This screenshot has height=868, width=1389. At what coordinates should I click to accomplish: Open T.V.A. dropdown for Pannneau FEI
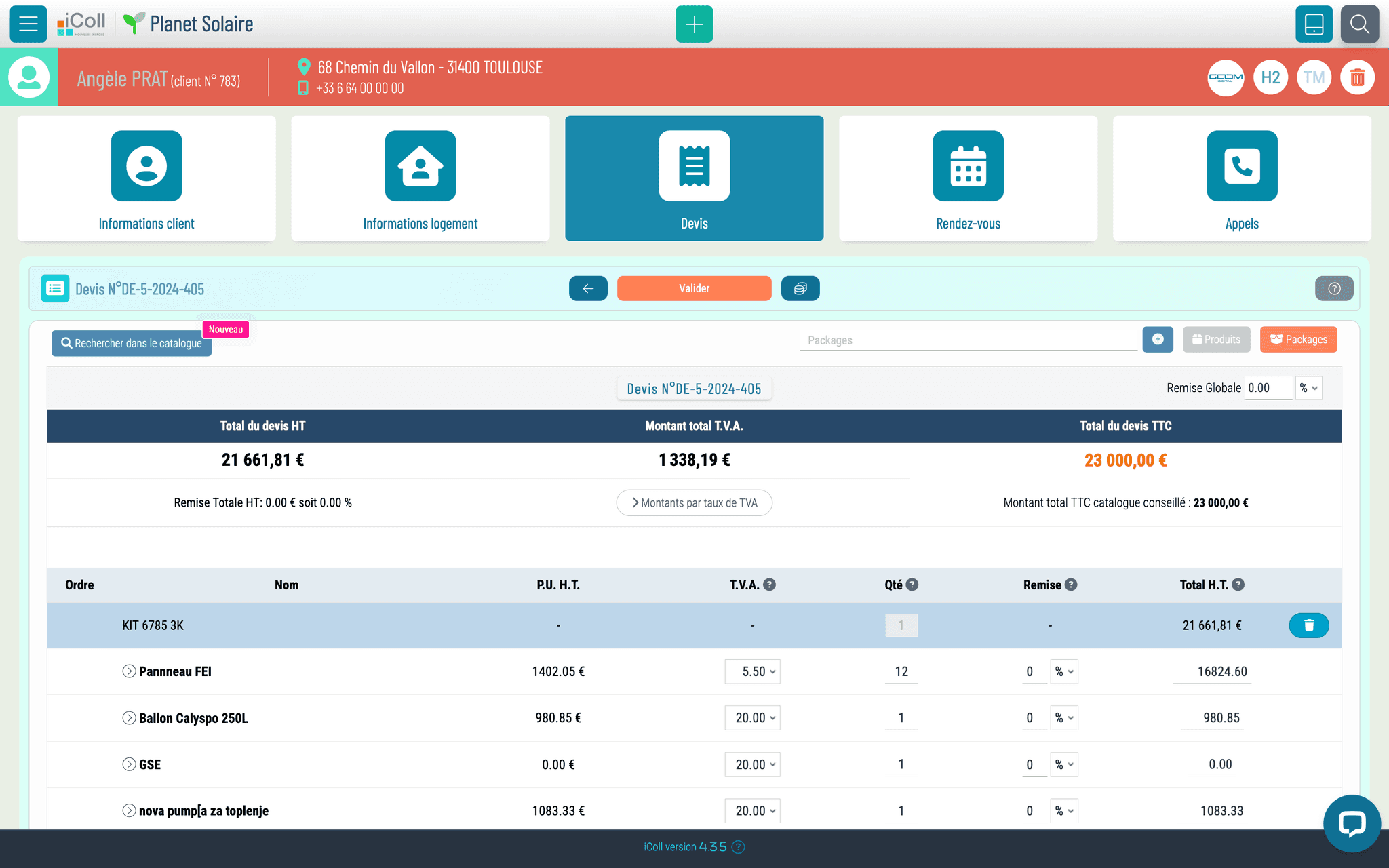[753, 671]
